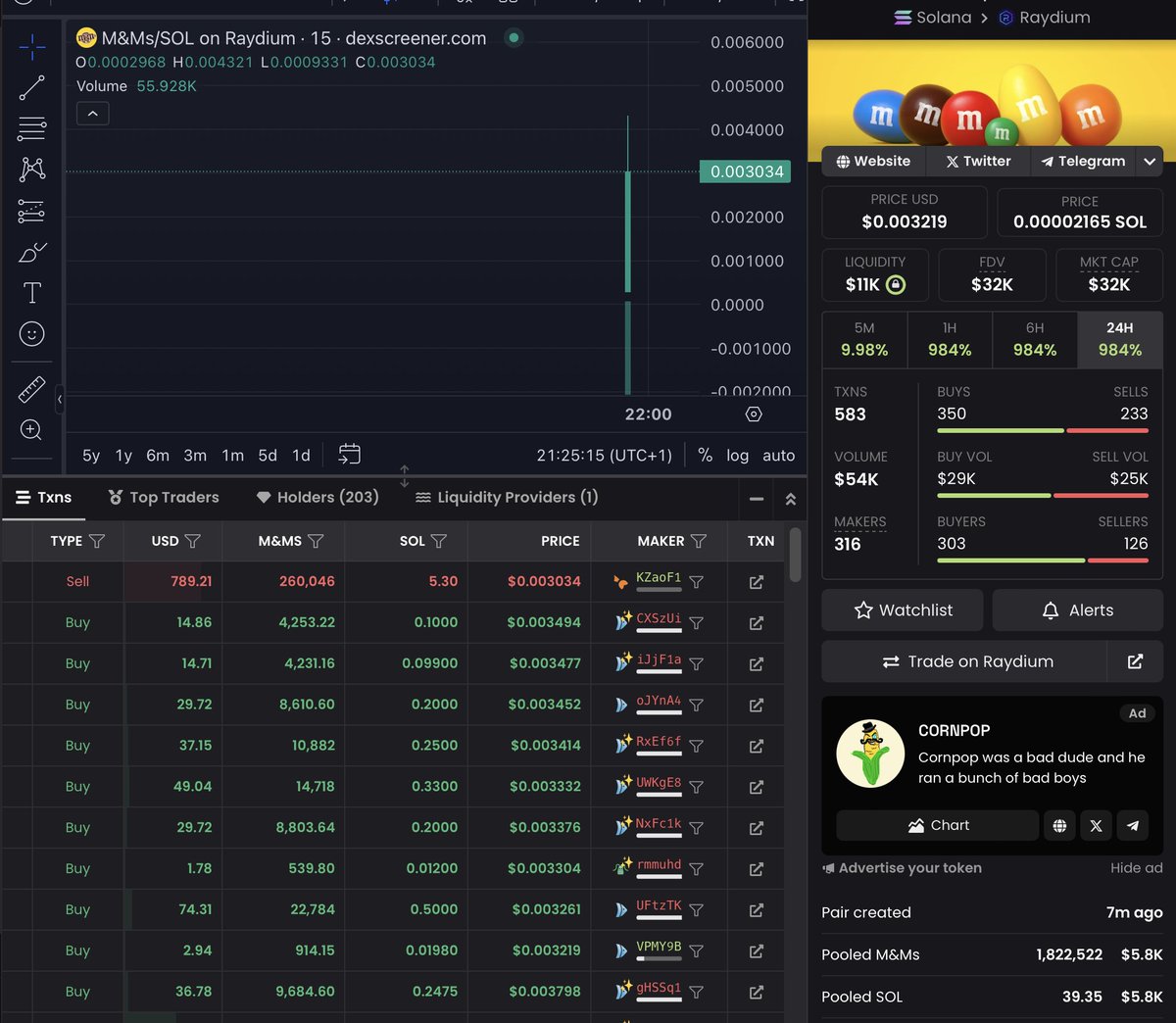This screenshot has width=1176, height=1023.
Task: Click the current price label 0.003034
Action: 746,171
